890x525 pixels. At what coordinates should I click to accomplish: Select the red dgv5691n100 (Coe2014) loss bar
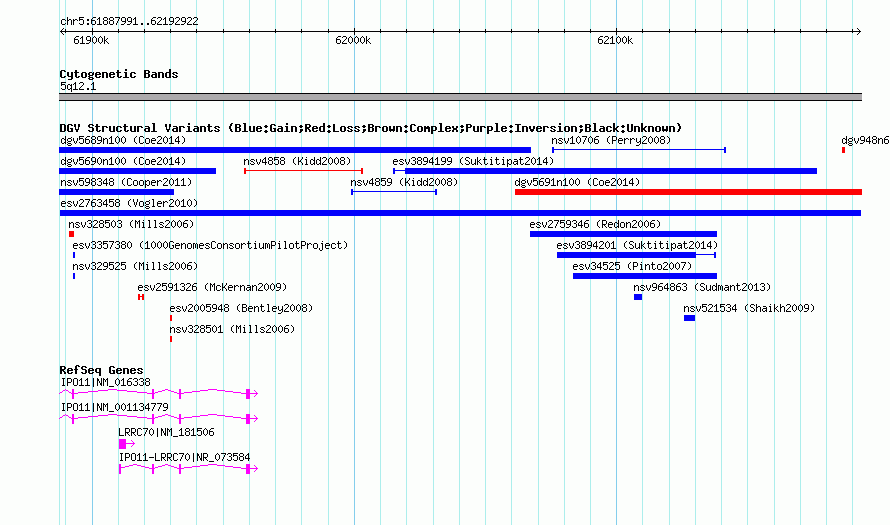pyautogui.click(x=688, y=192)
